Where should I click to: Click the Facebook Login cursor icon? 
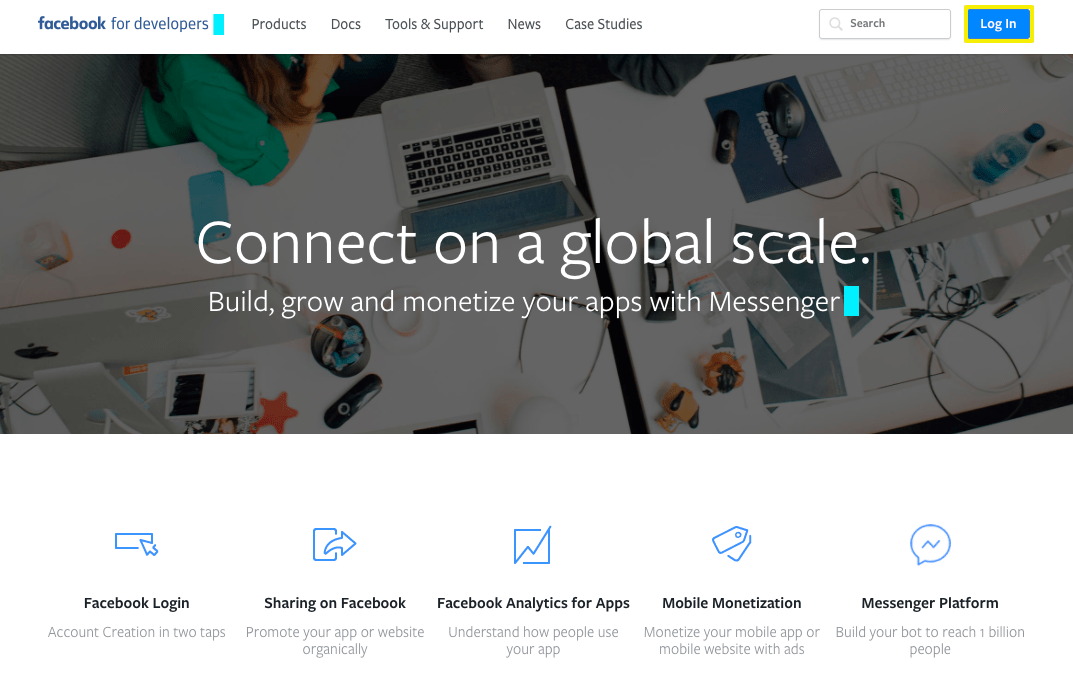click(136, 544)
